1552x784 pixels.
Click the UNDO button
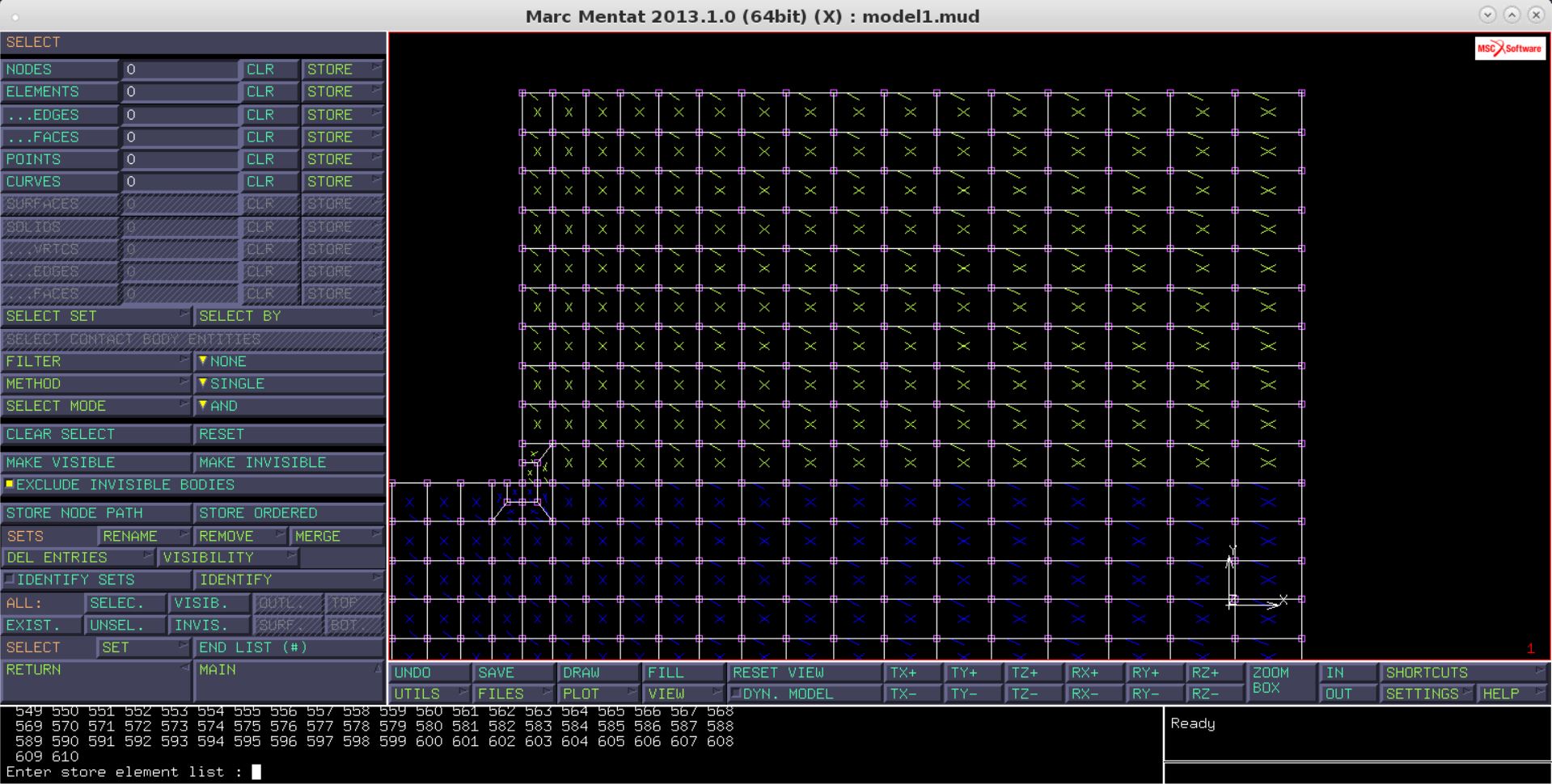click(x=430, y=672)
